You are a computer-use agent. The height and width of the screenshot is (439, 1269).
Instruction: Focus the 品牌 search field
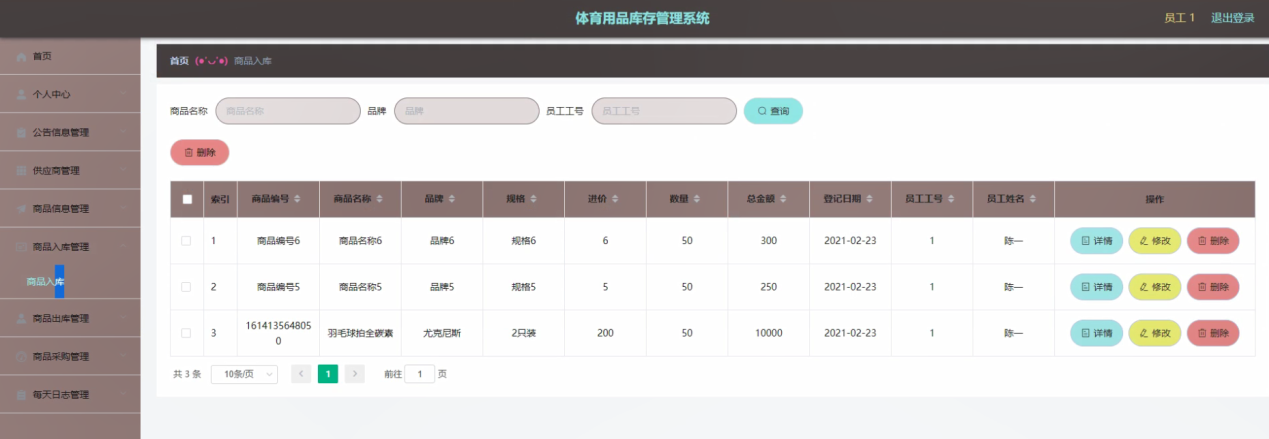(x=467, y=111)
